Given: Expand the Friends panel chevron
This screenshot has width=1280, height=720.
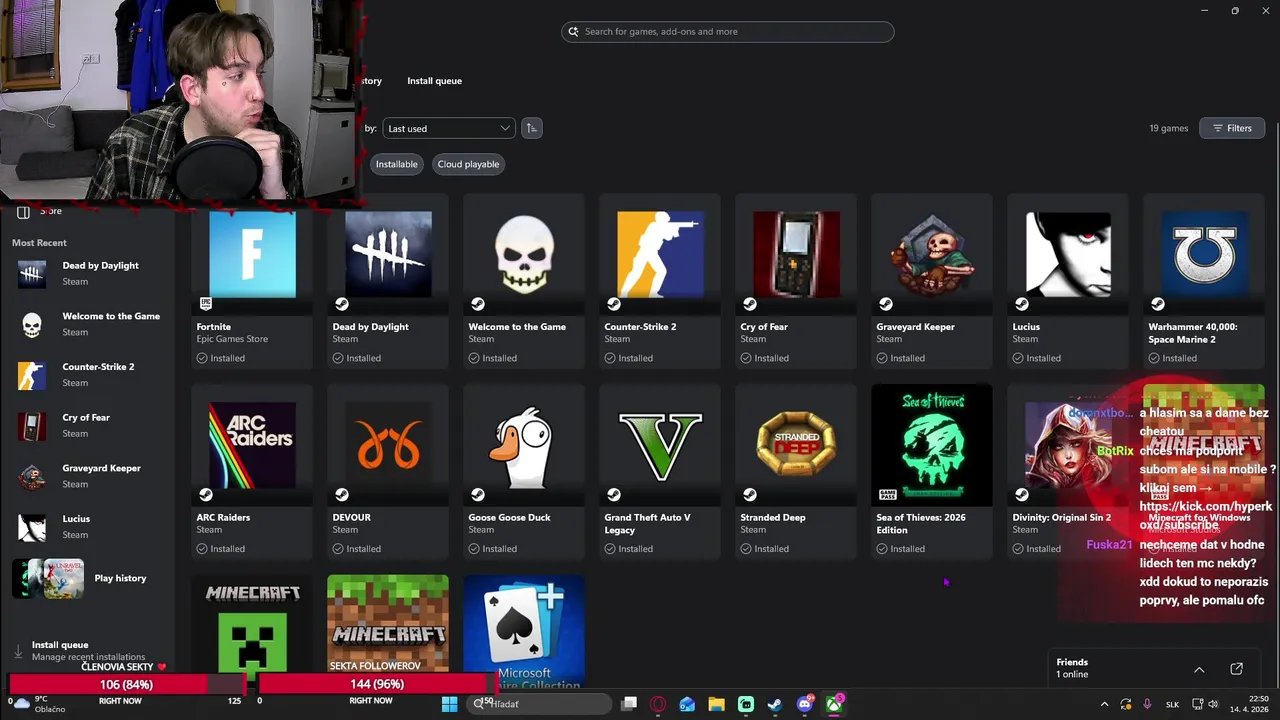Looking at the screenshot, I should click(1199, 669).
